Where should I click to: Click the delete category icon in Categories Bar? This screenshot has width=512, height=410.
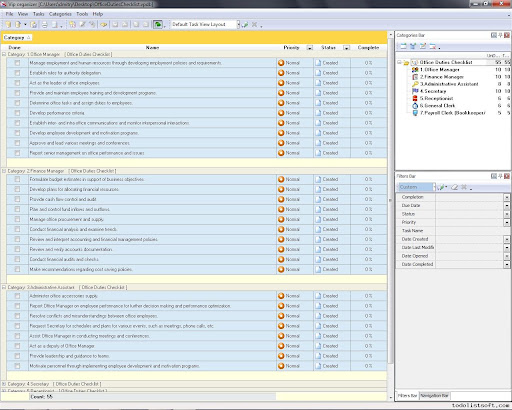coord(432,47)
